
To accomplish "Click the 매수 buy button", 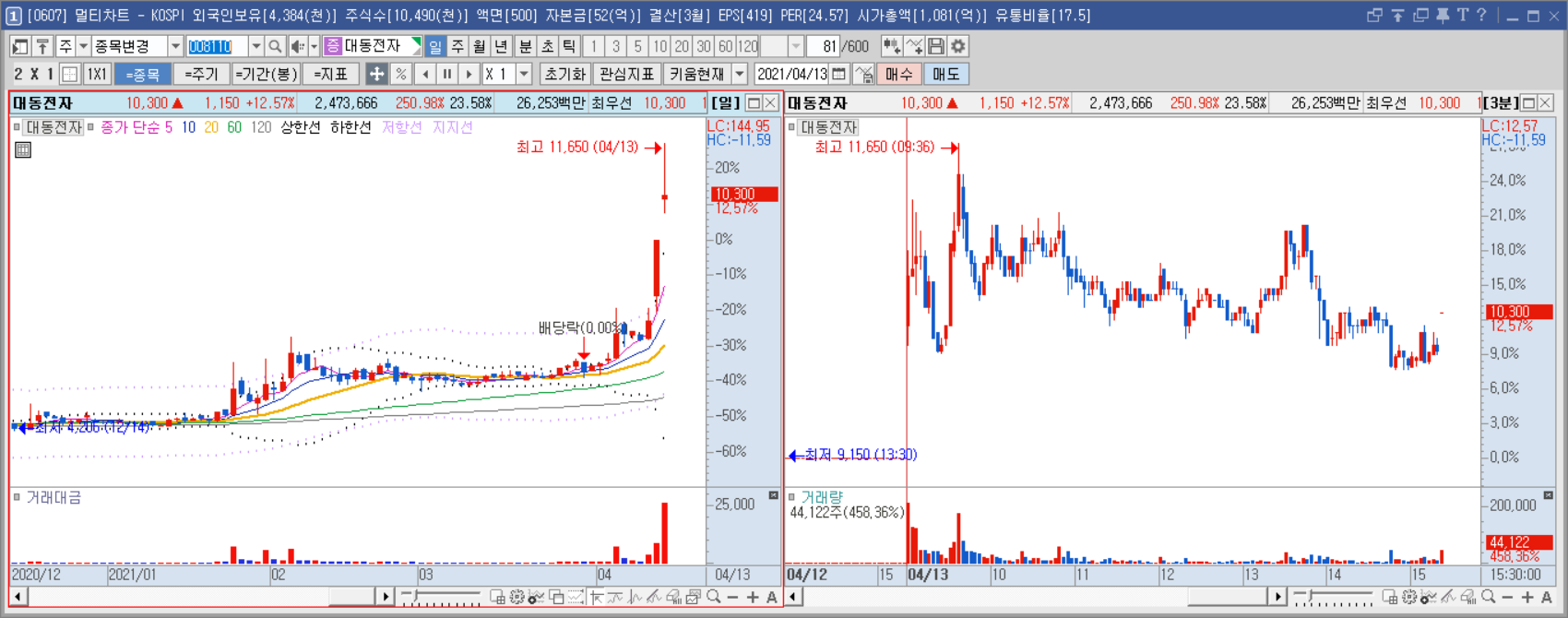I will coord(898,74).
